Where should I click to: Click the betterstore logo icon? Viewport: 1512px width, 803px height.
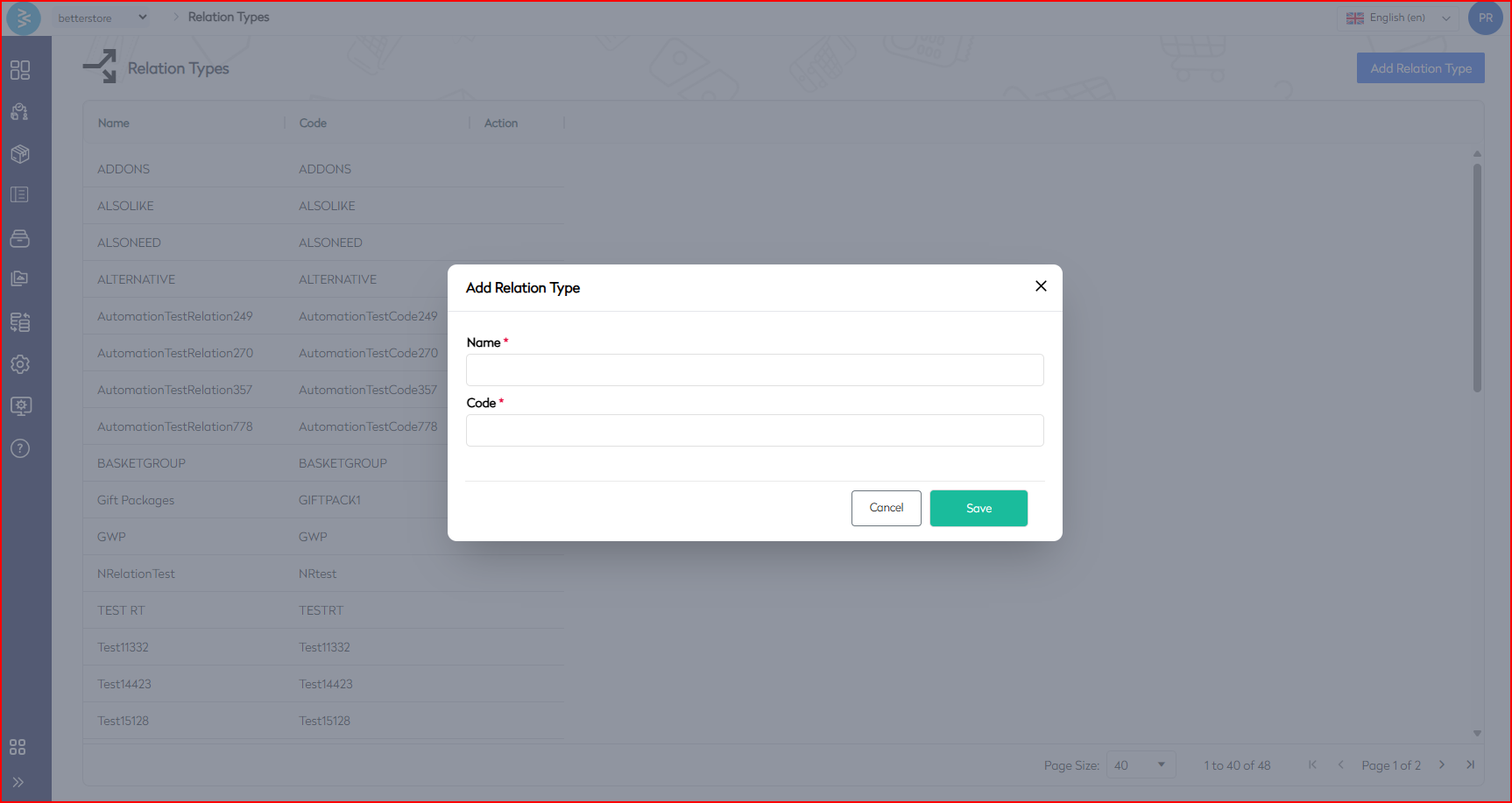[x=24, y=18]
